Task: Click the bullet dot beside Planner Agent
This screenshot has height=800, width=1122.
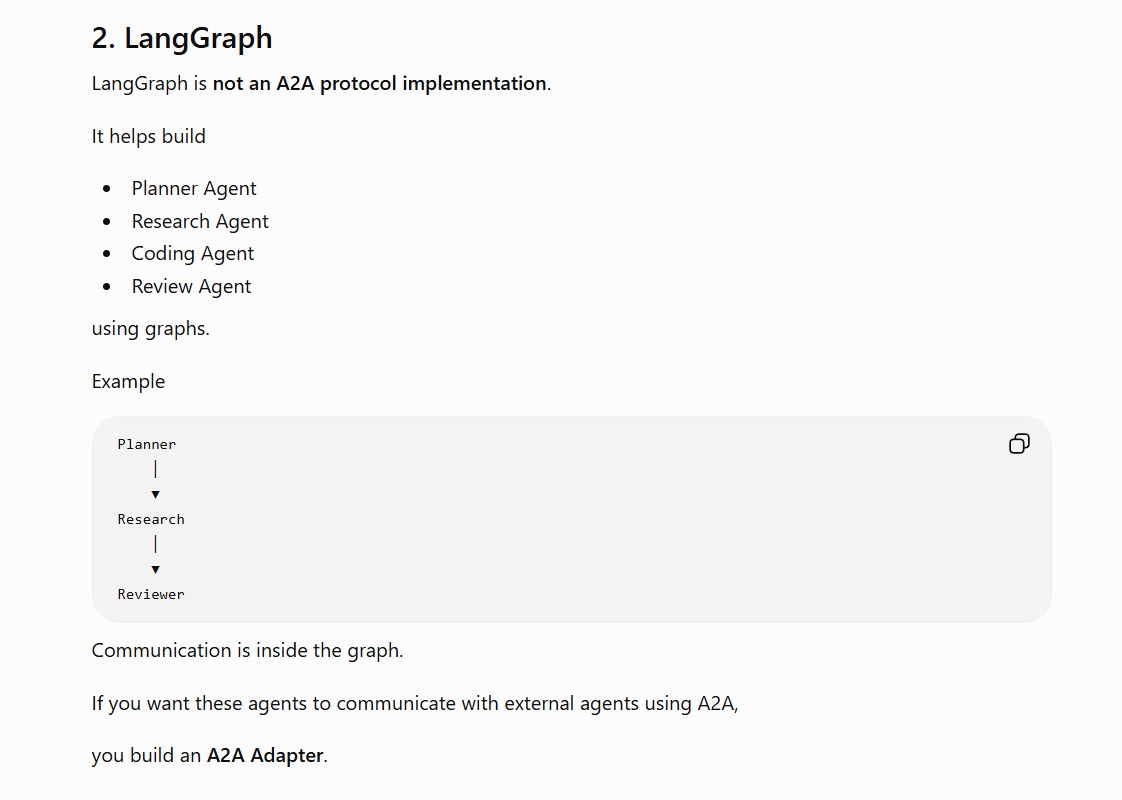Action: coord(107,189)
